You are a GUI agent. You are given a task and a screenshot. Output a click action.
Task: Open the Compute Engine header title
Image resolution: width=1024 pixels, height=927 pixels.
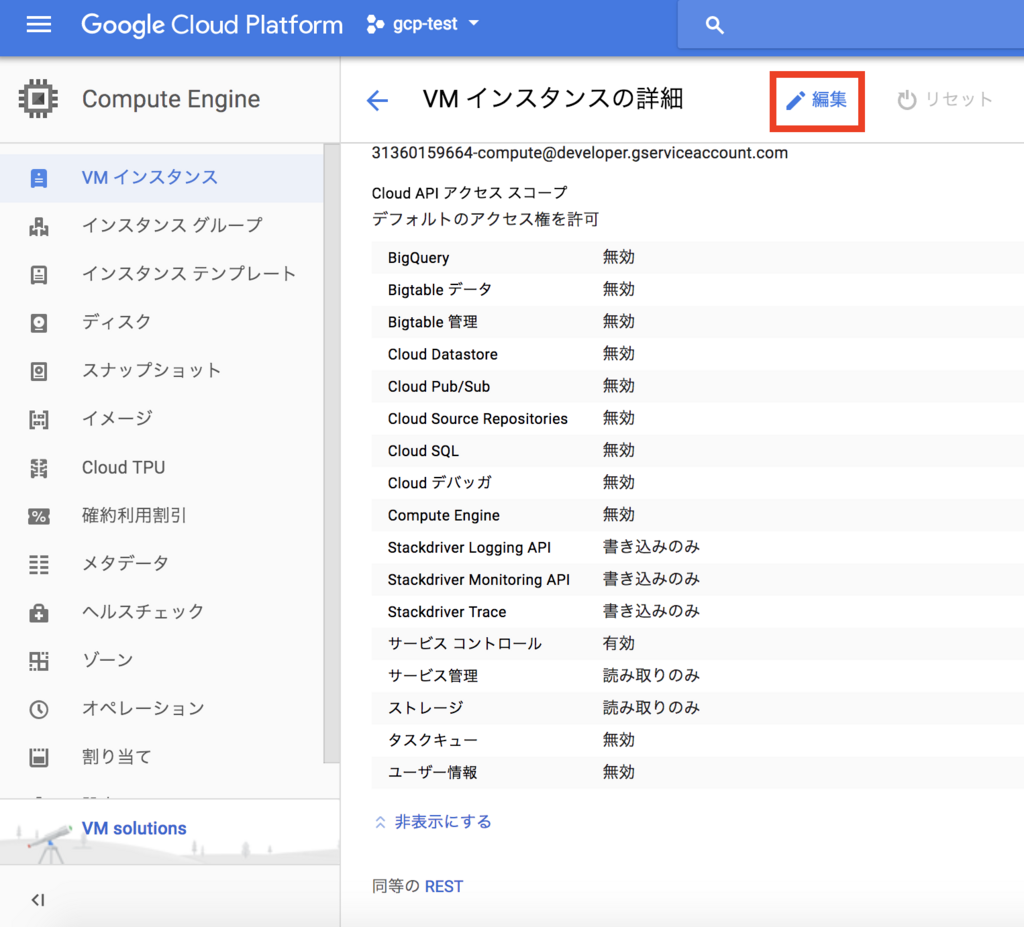pyautogui.click(x=170, y=99)
